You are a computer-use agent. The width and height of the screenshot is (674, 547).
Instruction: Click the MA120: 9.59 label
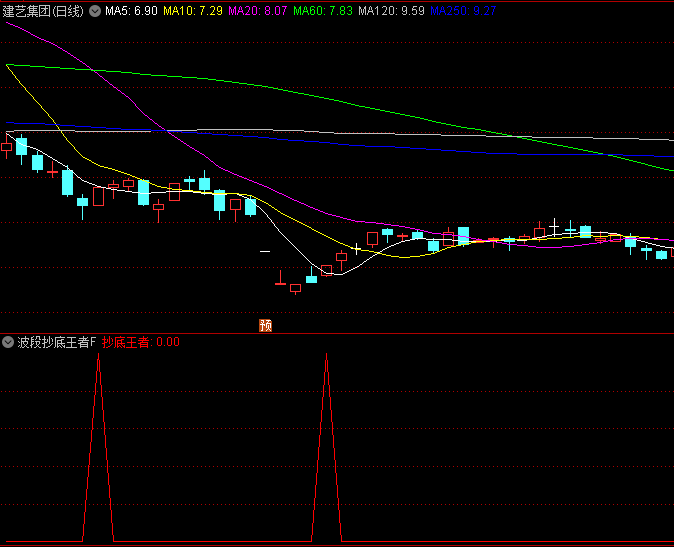392,11
